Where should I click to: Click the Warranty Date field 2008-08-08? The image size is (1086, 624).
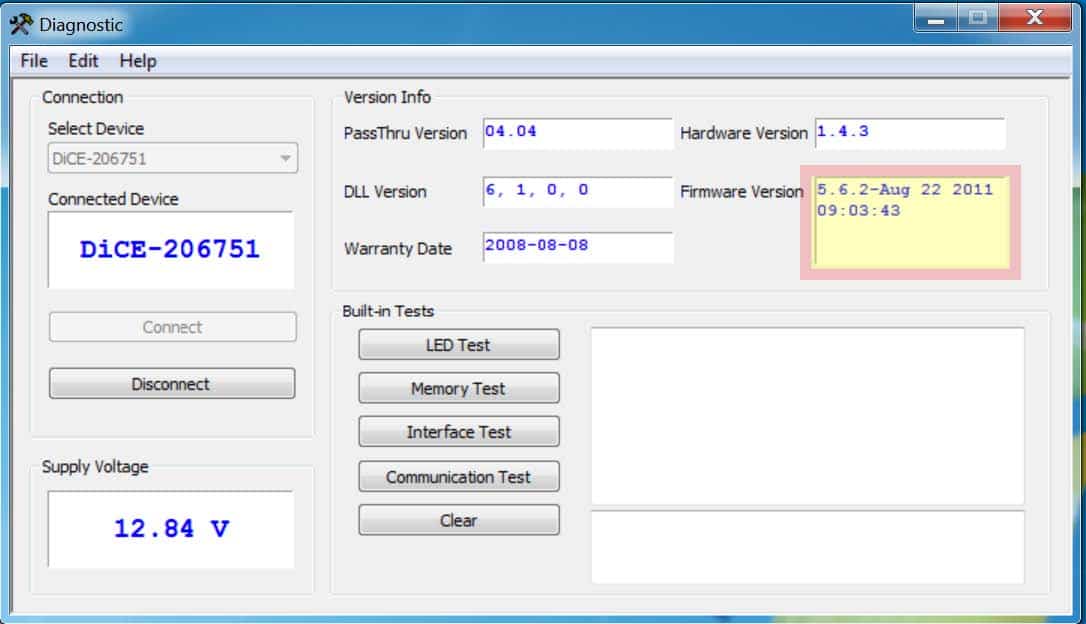[x=578, y=247]
